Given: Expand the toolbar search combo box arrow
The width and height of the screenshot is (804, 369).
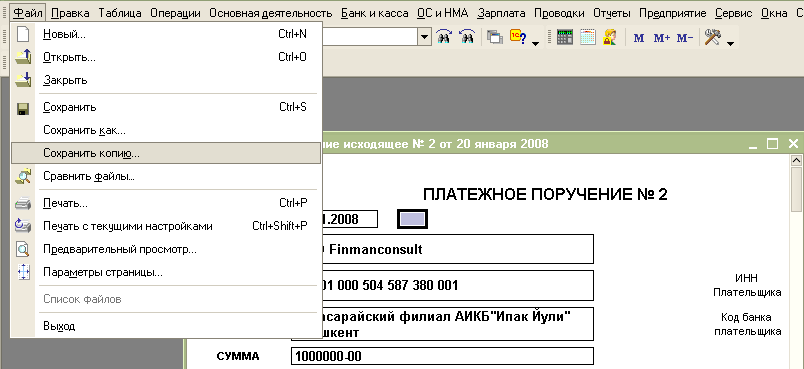Looking at the screenshot, I should coord(425,36).
